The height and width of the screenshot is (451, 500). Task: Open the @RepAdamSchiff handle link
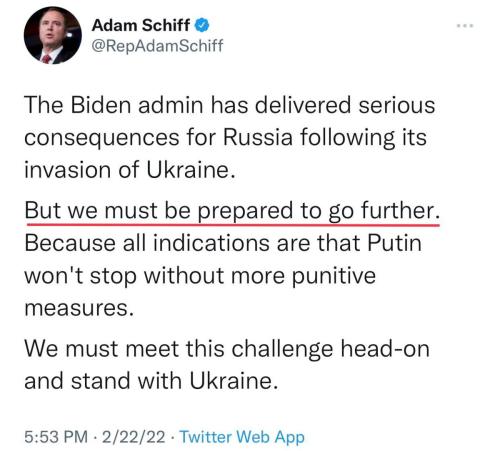157,45
